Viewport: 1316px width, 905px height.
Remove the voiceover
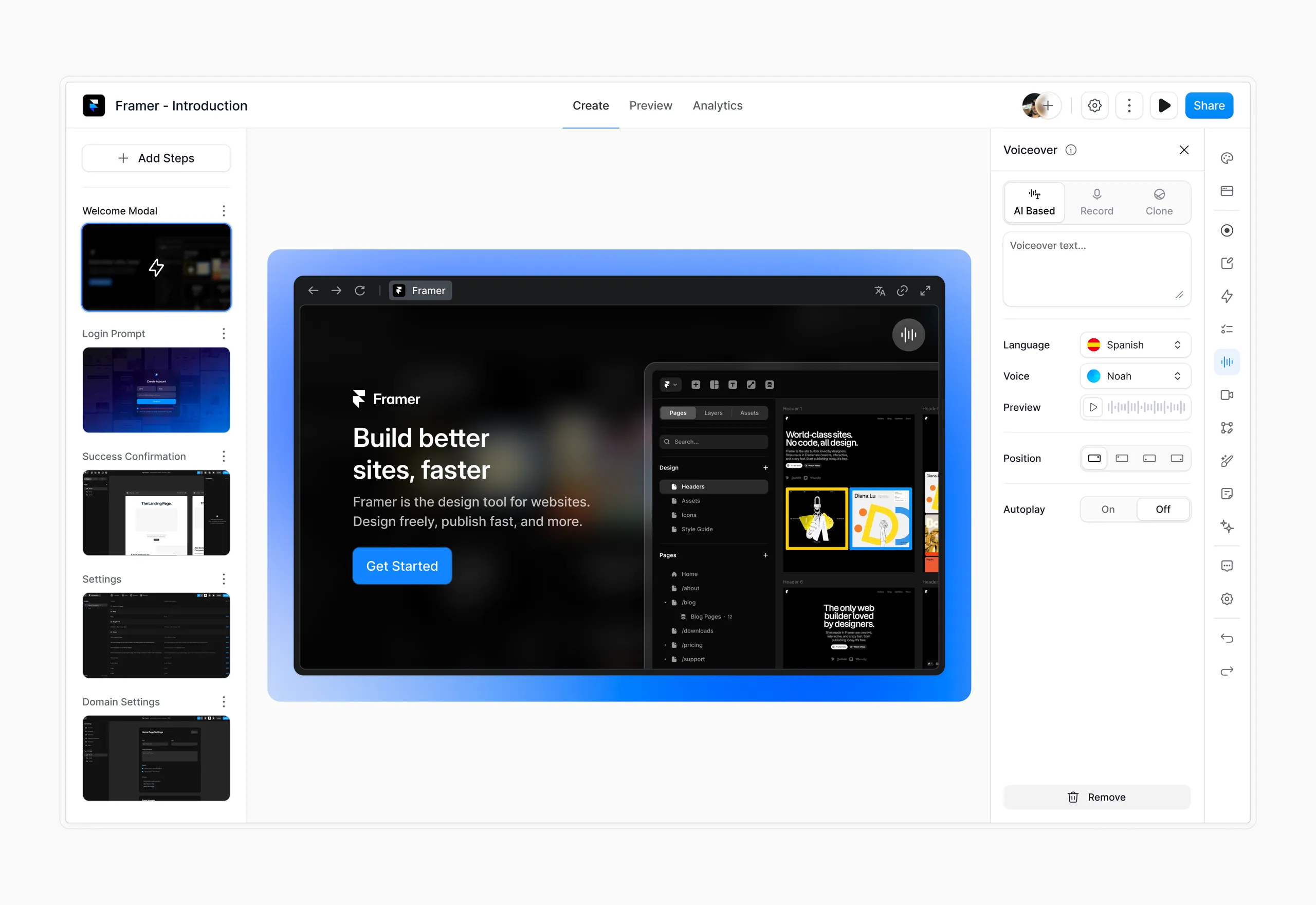click(x=1096, y=797)
